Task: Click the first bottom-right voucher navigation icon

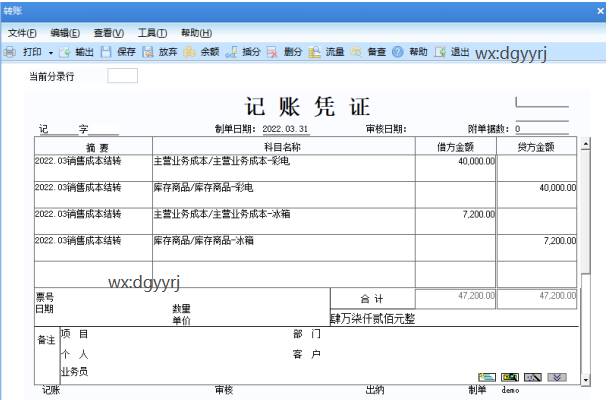Action: pyautogui.click(x=487, y=377)
